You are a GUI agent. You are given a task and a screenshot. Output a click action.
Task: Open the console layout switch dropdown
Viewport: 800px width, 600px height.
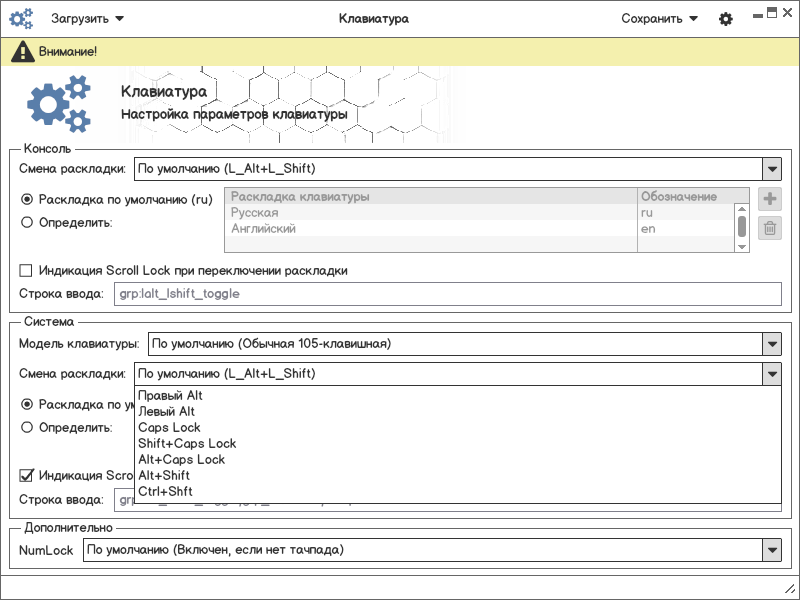point(770,169)
